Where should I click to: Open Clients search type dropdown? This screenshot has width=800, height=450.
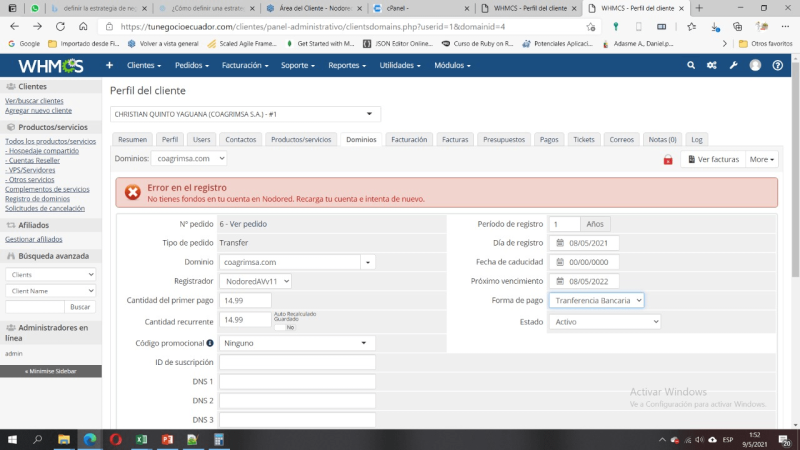pos(51,274)
